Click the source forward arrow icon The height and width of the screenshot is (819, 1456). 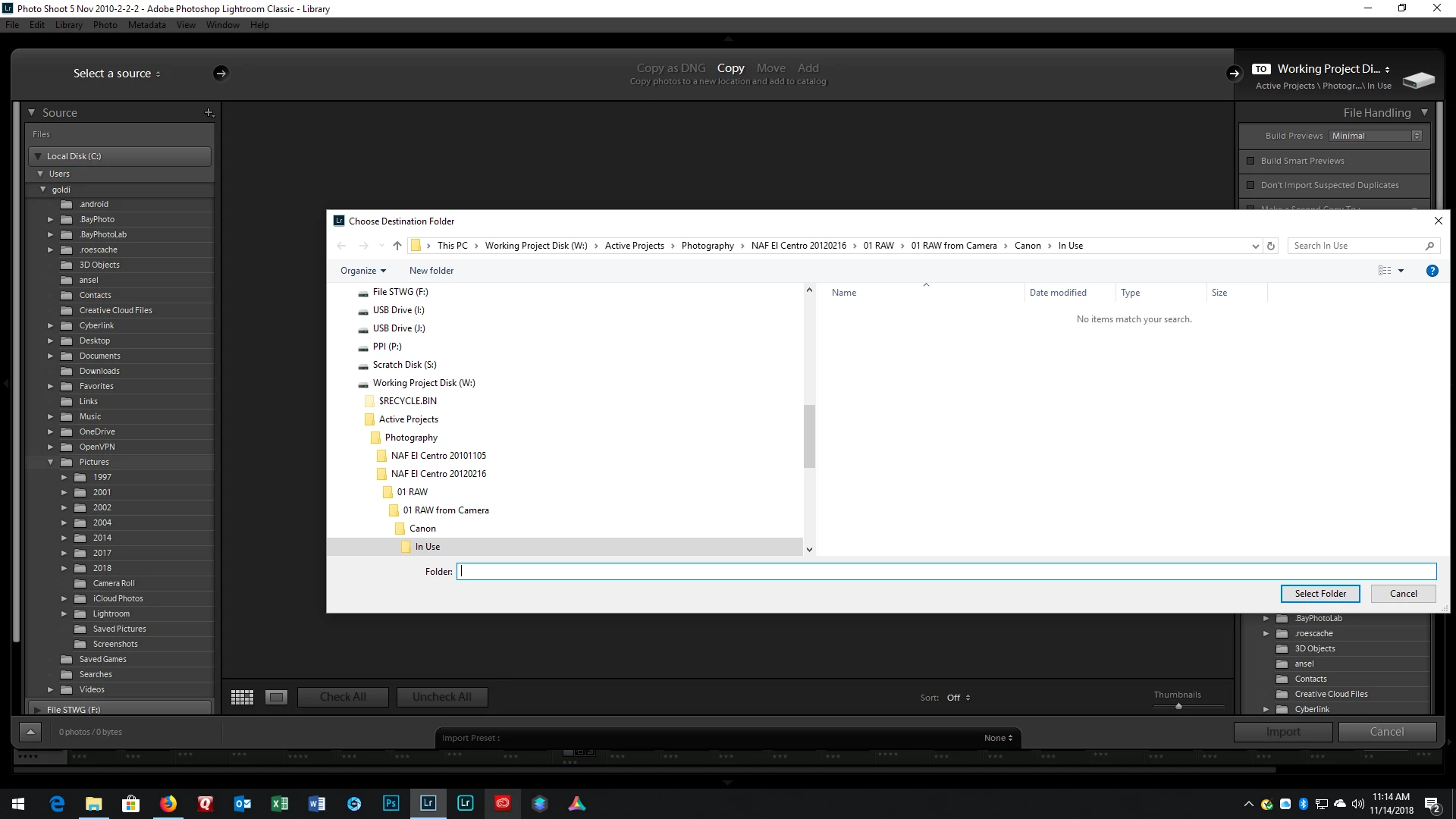(x=221, y=74)
